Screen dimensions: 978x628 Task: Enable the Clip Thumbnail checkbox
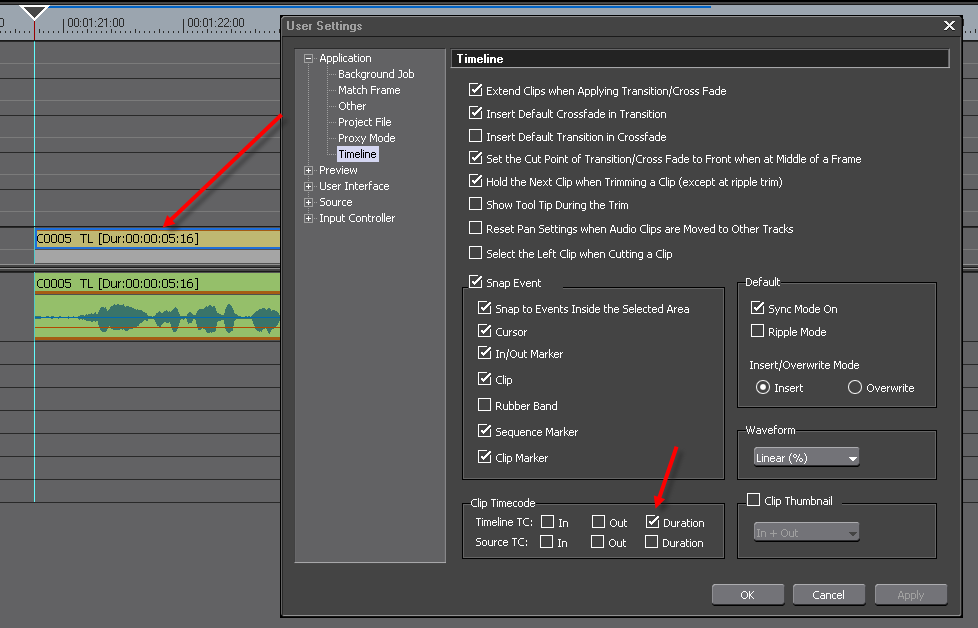(x=754, y=501)
